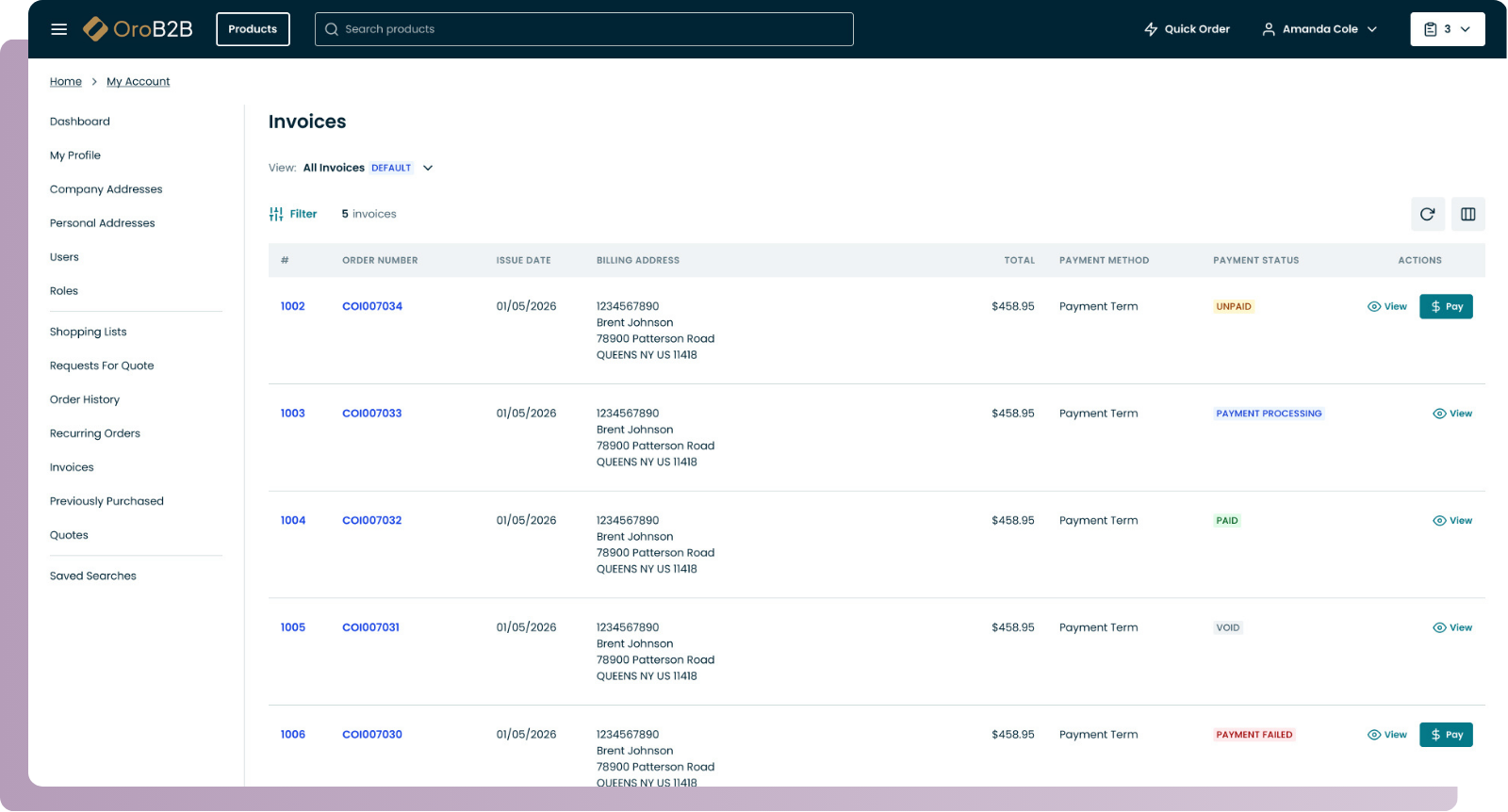Sort by Payment Status column header
Image resolution: width=1508 pixels, height=812 pixels.
(1255, 260)
